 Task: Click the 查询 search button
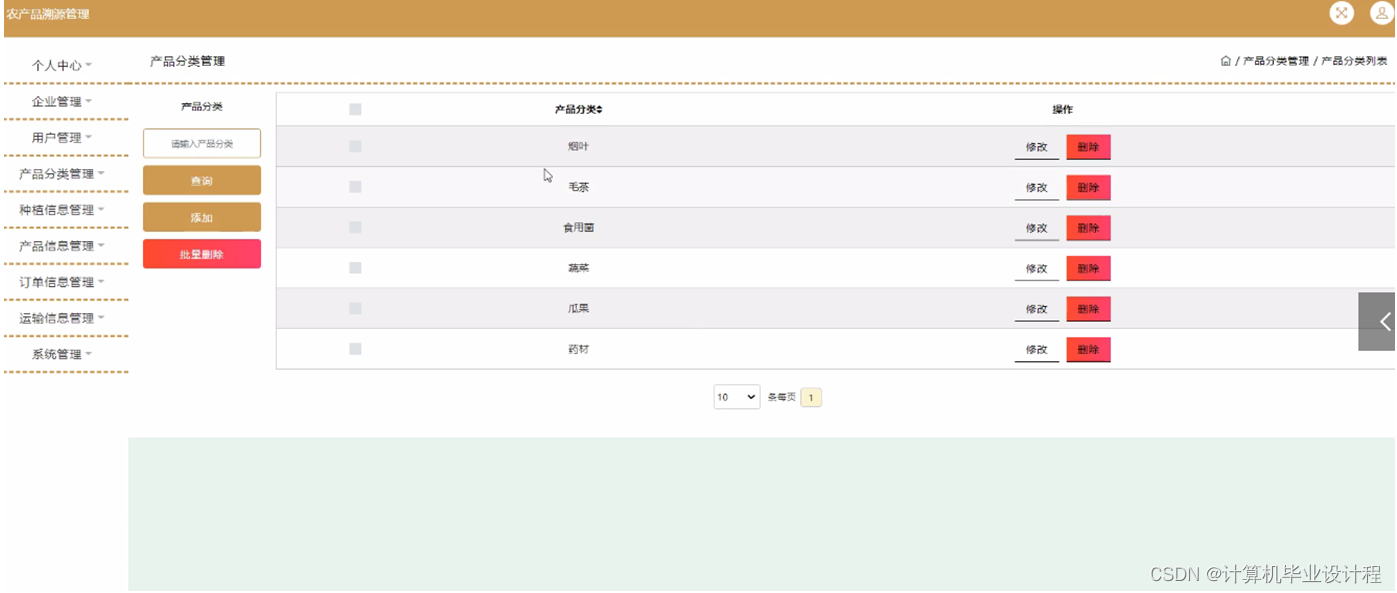point(202,181)
